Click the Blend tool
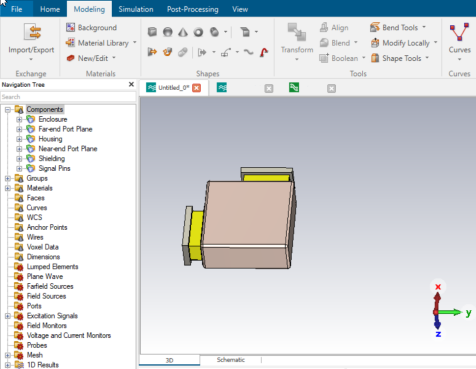Image resolution: width=476 pixels, height=369 pixels. (x=335, y=43)
